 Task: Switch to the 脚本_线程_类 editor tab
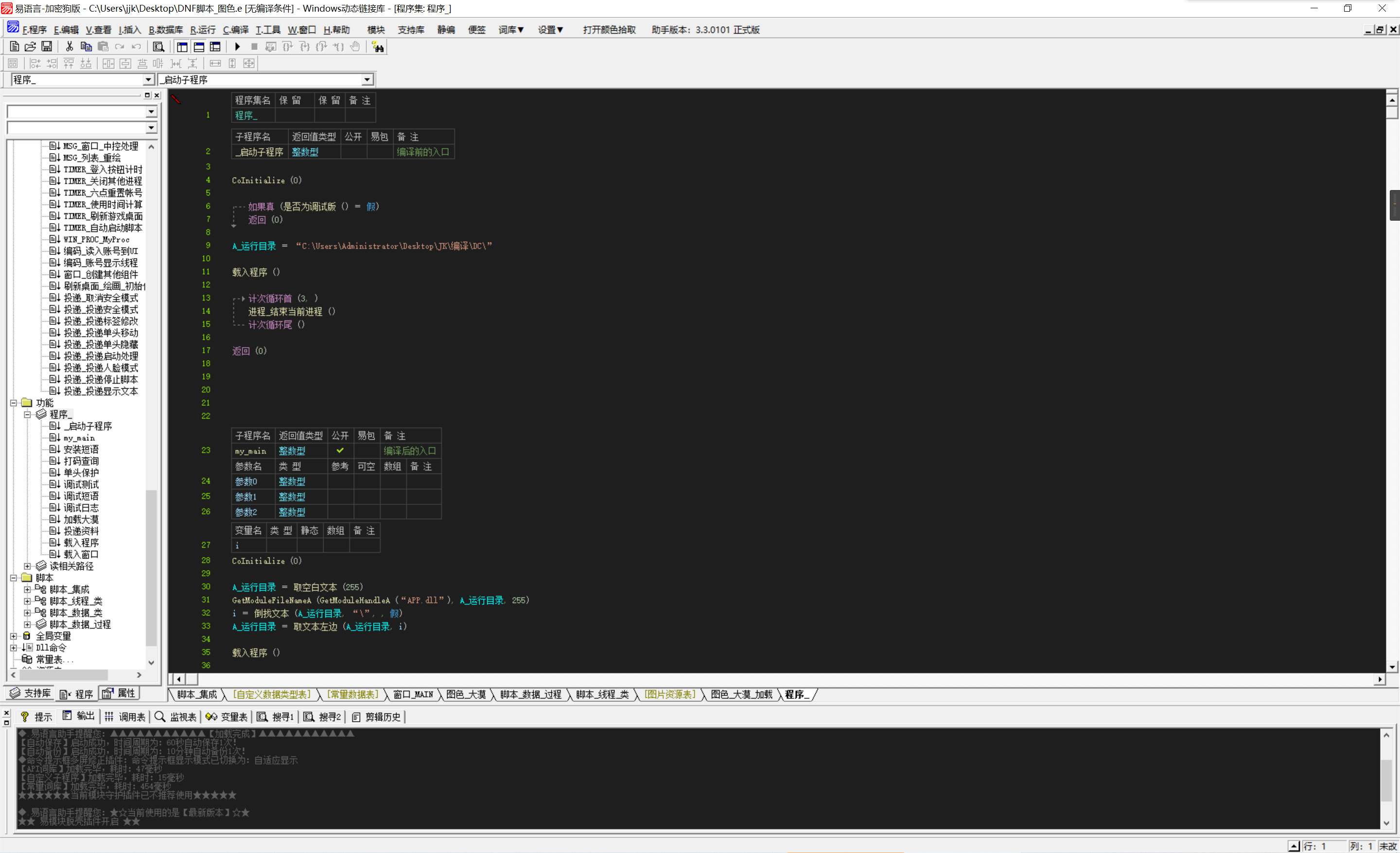point(602,694)
